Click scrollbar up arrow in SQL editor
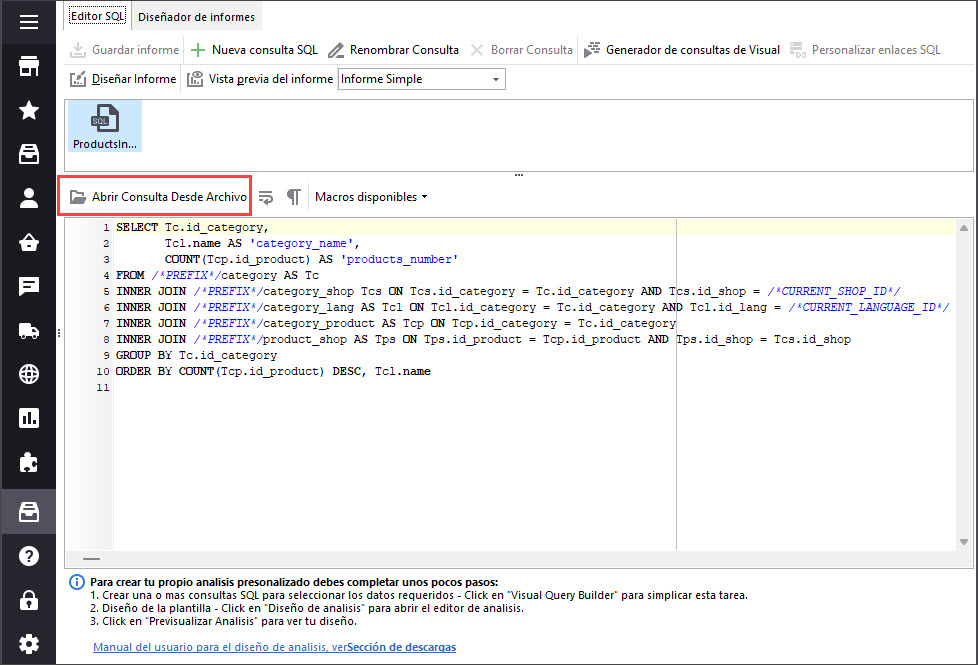The height and width of the screenshot is (665, 978). pyautogui.click(x=964, y=228)
